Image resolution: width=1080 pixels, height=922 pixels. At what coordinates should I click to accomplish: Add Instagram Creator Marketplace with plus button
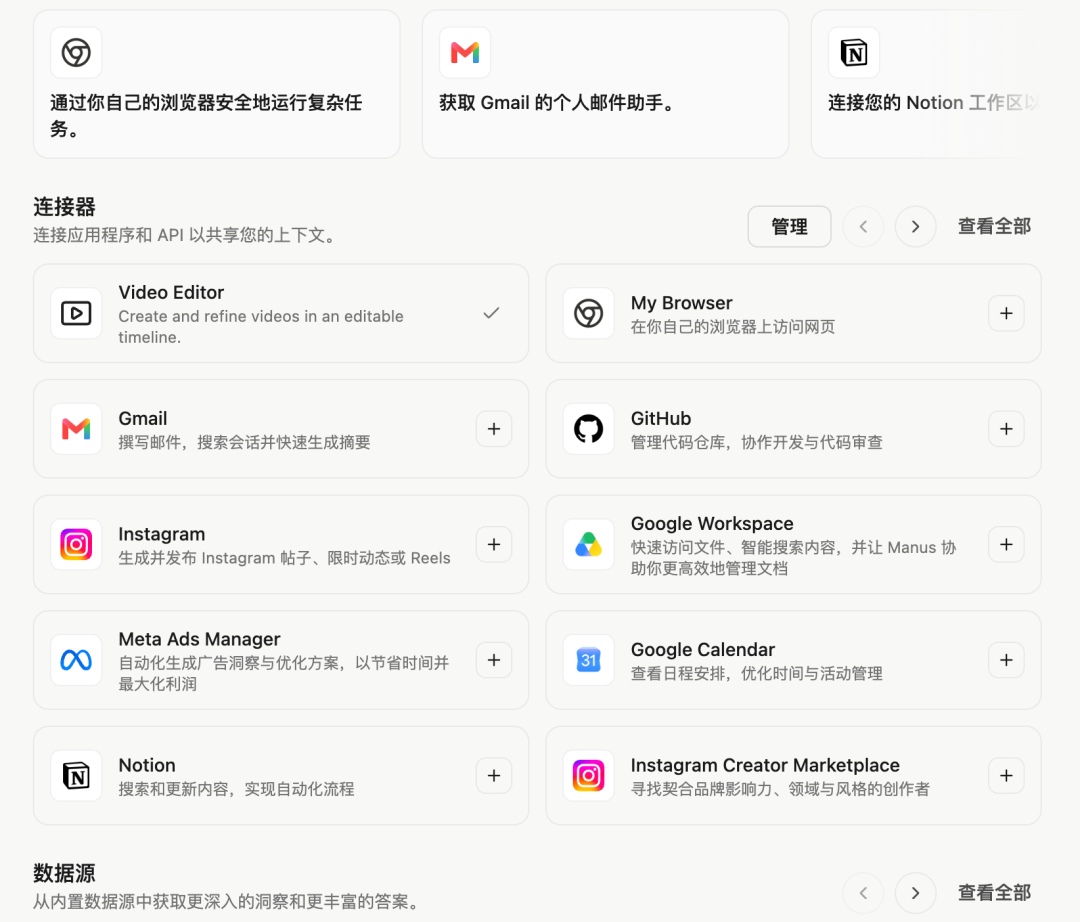(1006, 776)
